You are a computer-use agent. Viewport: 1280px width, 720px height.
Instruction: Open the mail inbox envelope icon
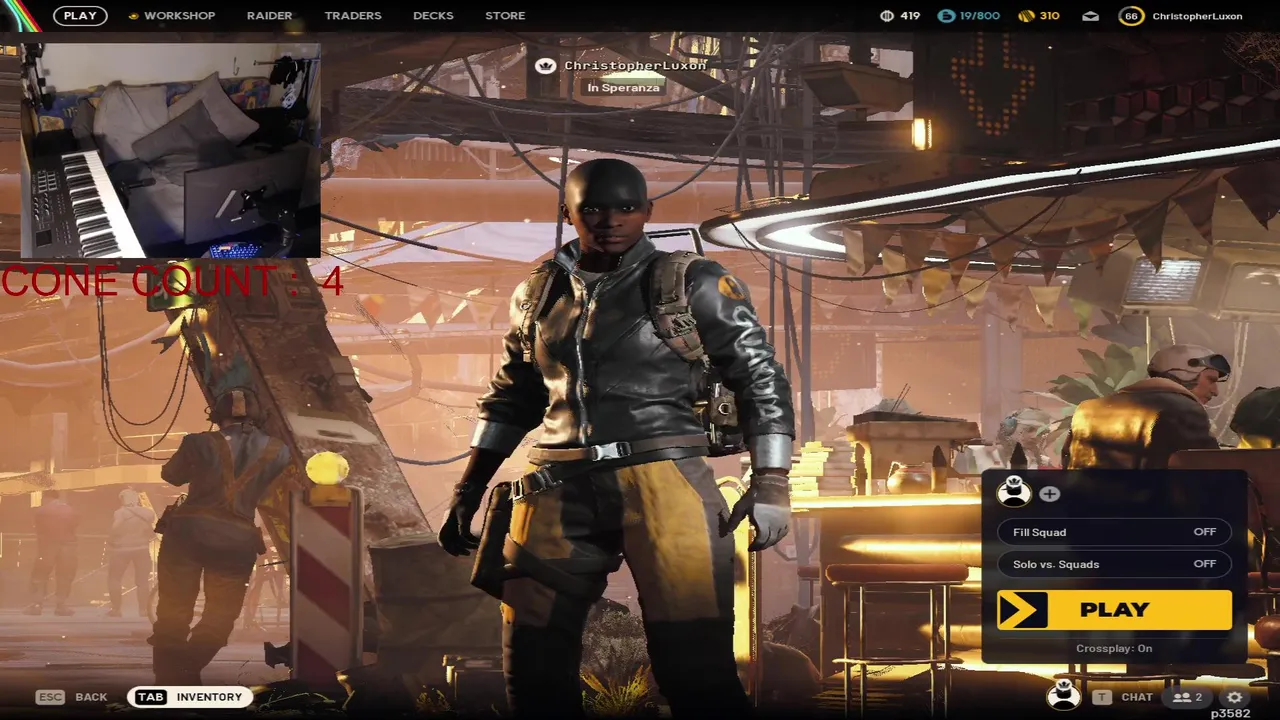coord(1091,16)
